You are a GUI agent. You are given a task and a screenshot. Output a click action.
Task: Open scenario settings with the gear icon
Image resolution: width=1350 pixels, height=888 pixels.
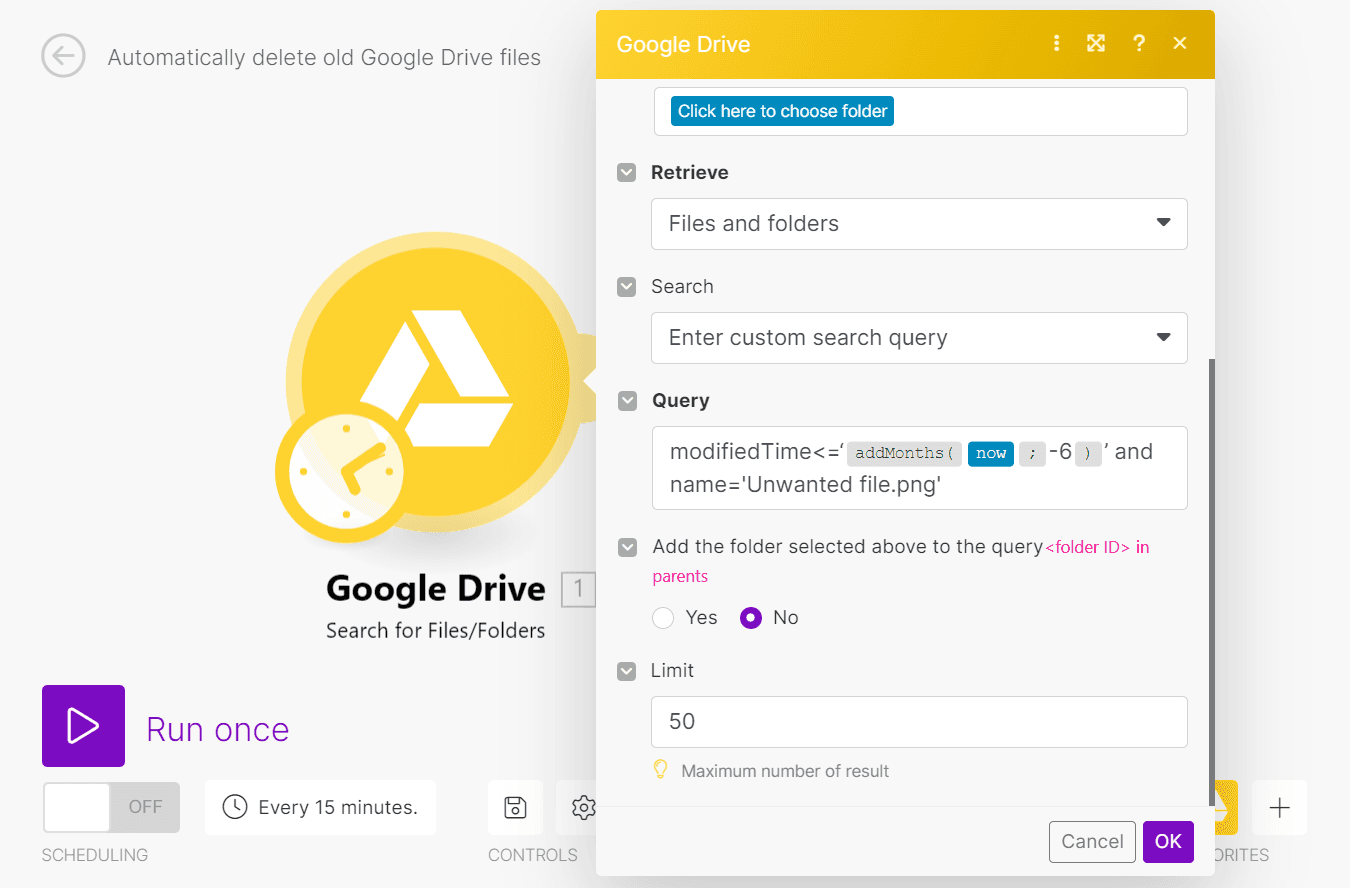click(583, 807)
